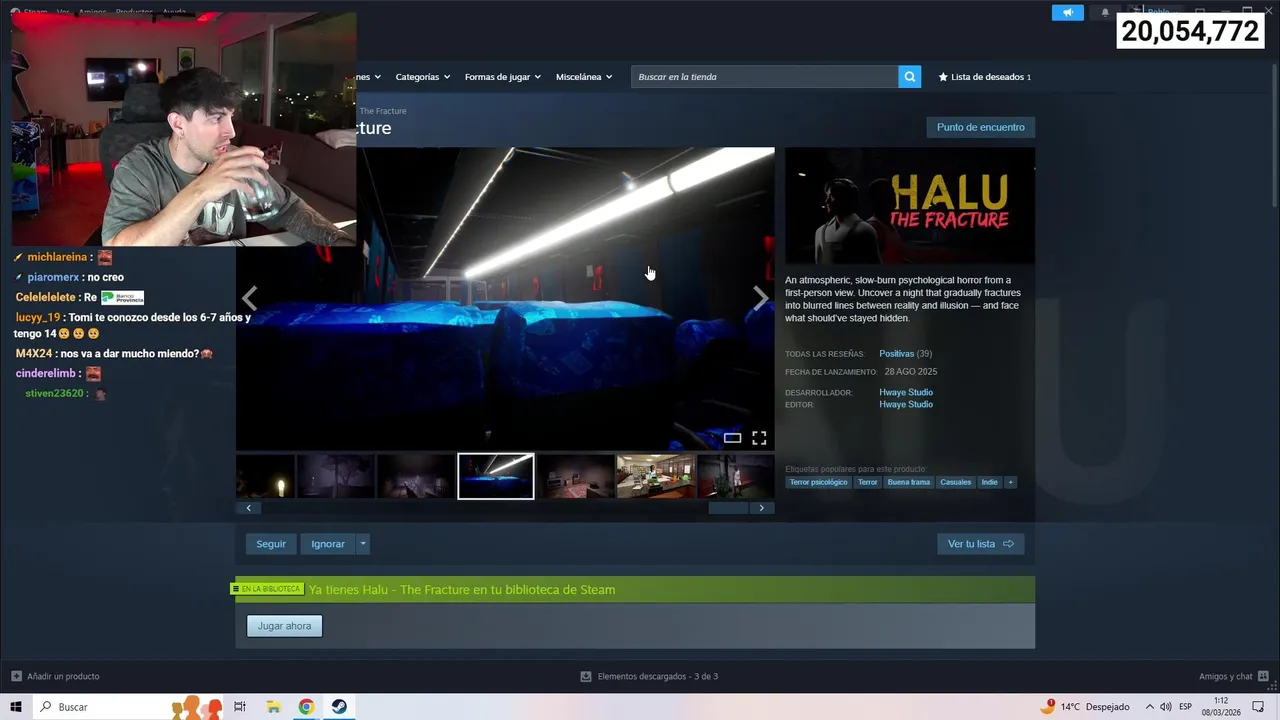Image resolution: width=1280 pixels, height=720 pixels.
Task: Expand more tags with plus button
Action: tap(1010, 482)
